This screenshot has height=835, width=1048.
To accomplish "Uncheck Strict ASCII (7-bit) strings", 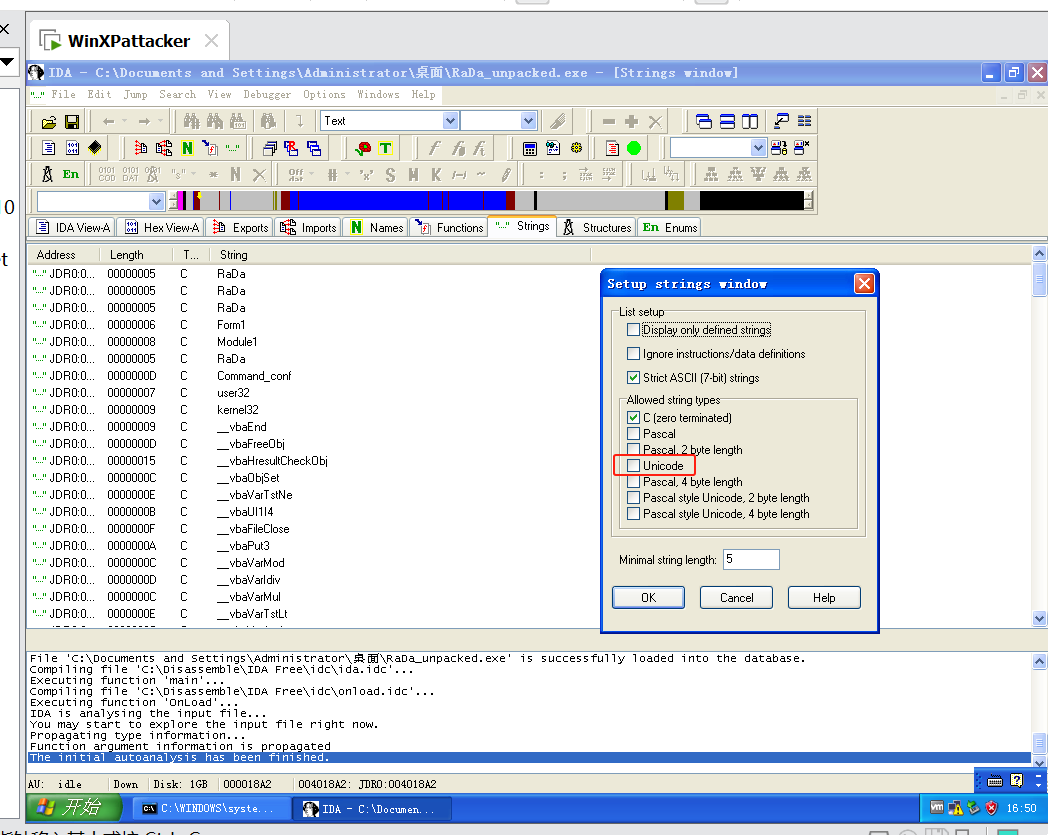I will [x=634, y=378].
